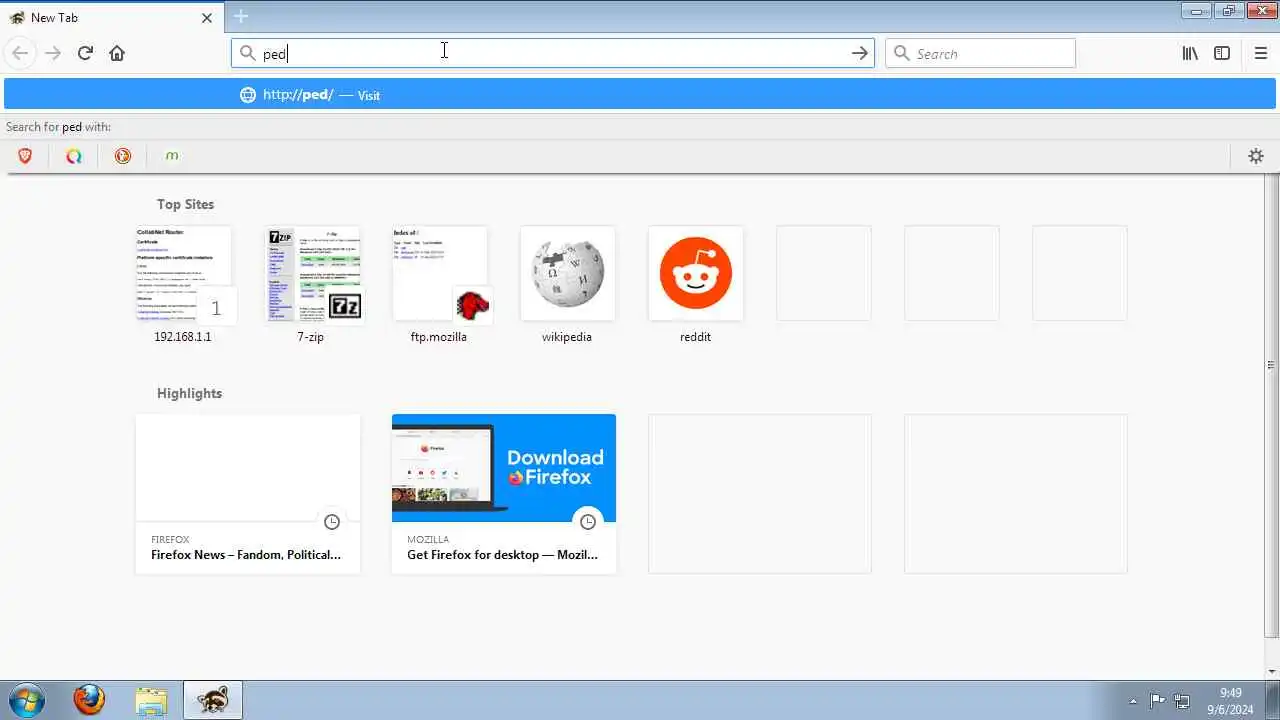The height and width of the screenshot is (720, 1280).
Task: Click the Top Sites heading
Action: click(185, 204)
